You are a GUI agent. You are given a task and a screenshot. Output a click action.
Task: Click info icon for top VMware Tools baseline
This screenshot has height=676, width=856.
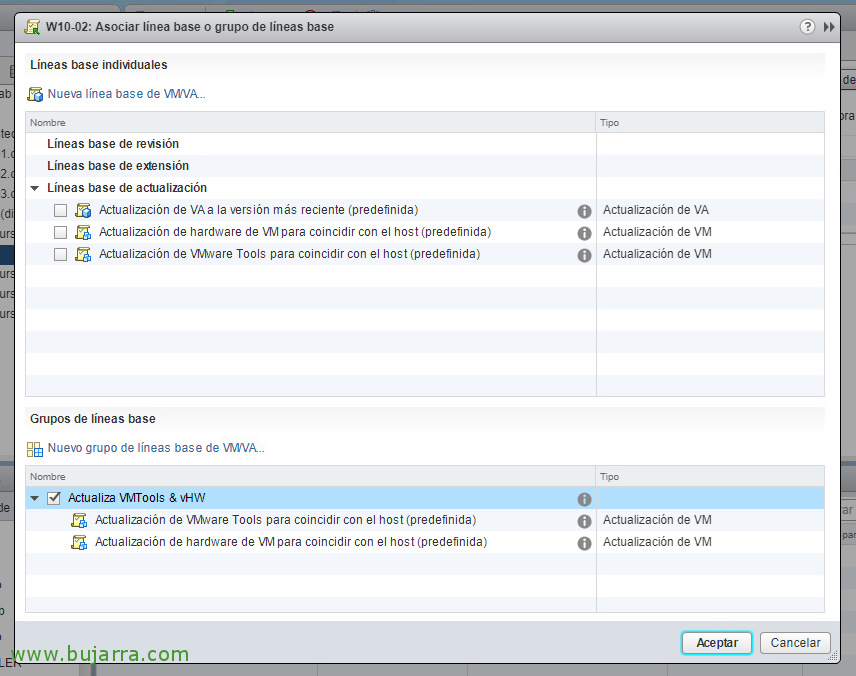[x=584, y=255]
